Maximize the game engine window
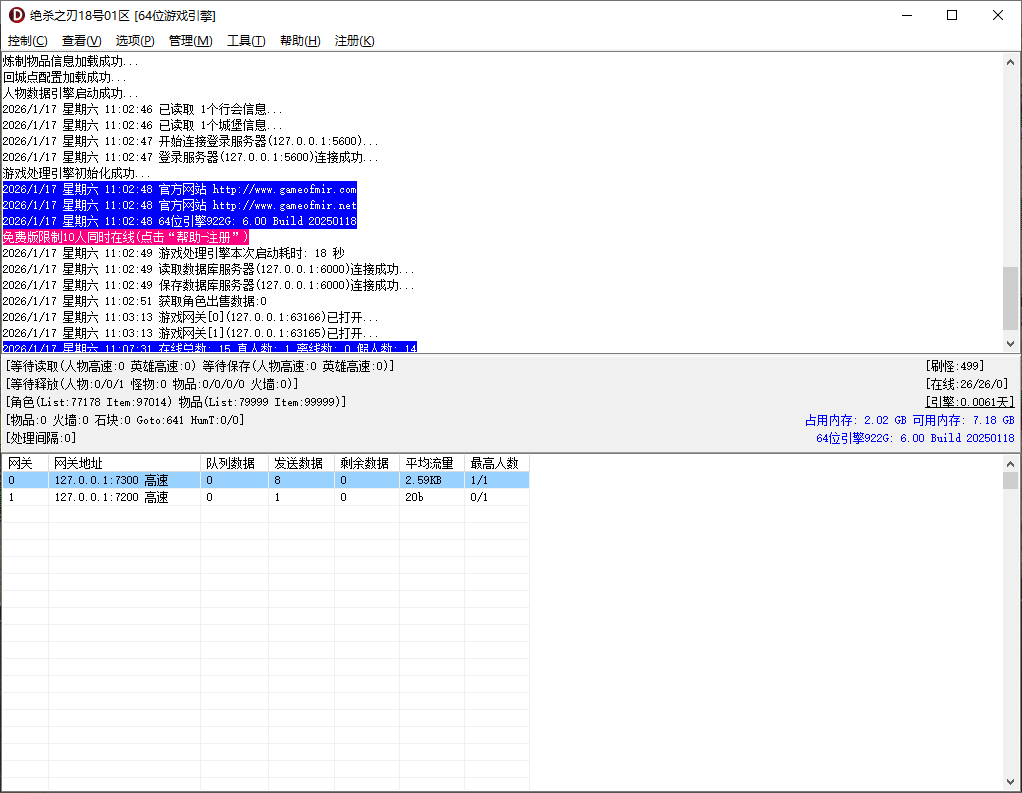 pyautogui.click(x=952, y=15)
